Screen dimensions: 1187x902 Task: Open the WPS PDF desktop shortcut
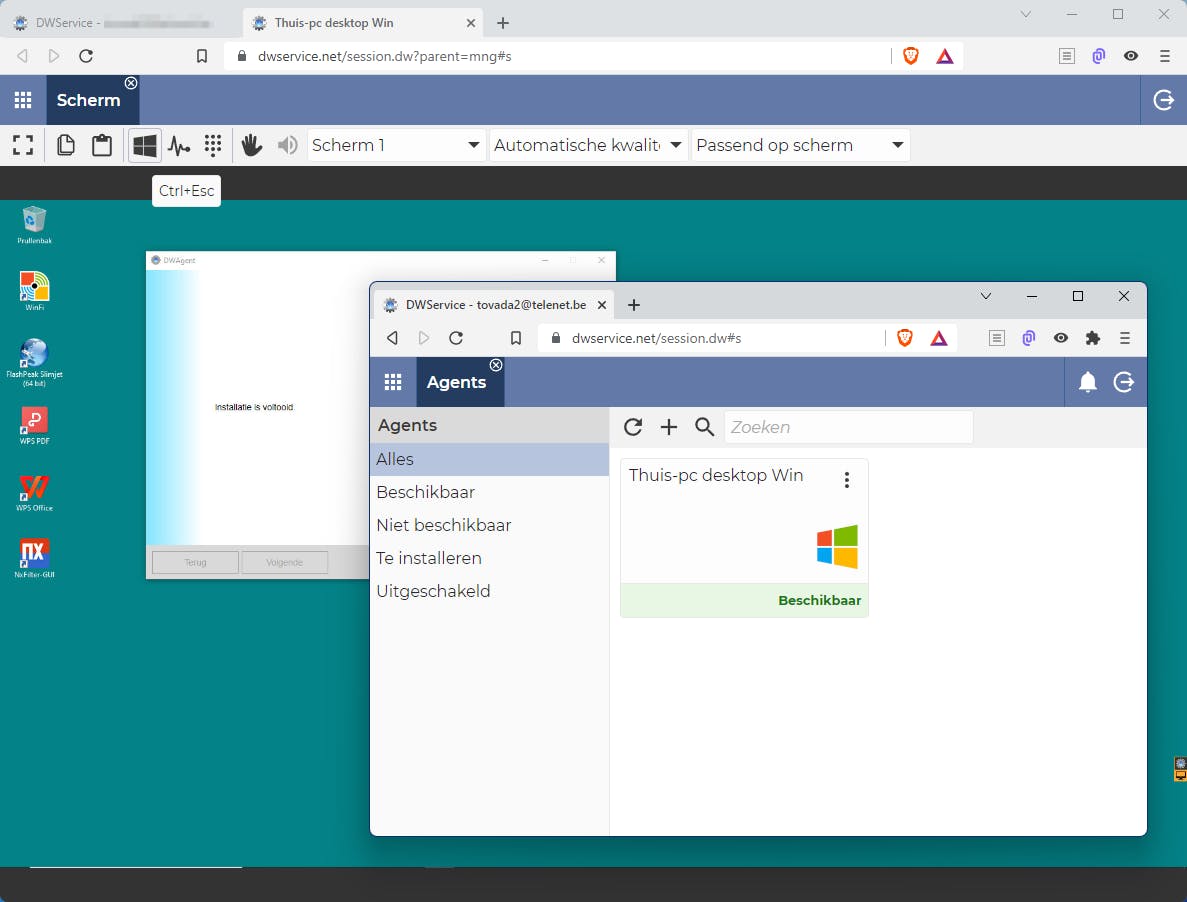[x=34, y=425]
